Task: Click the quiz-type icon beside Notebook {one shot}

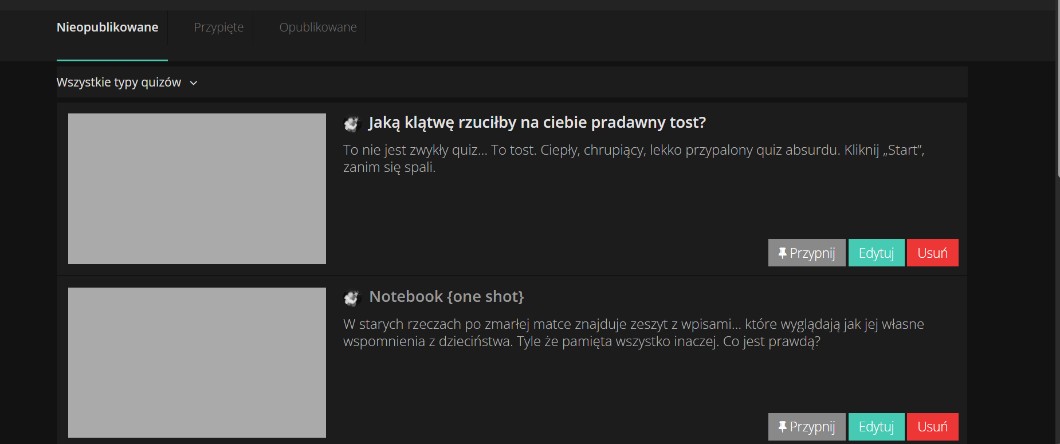Action: (x=351, y=298)
